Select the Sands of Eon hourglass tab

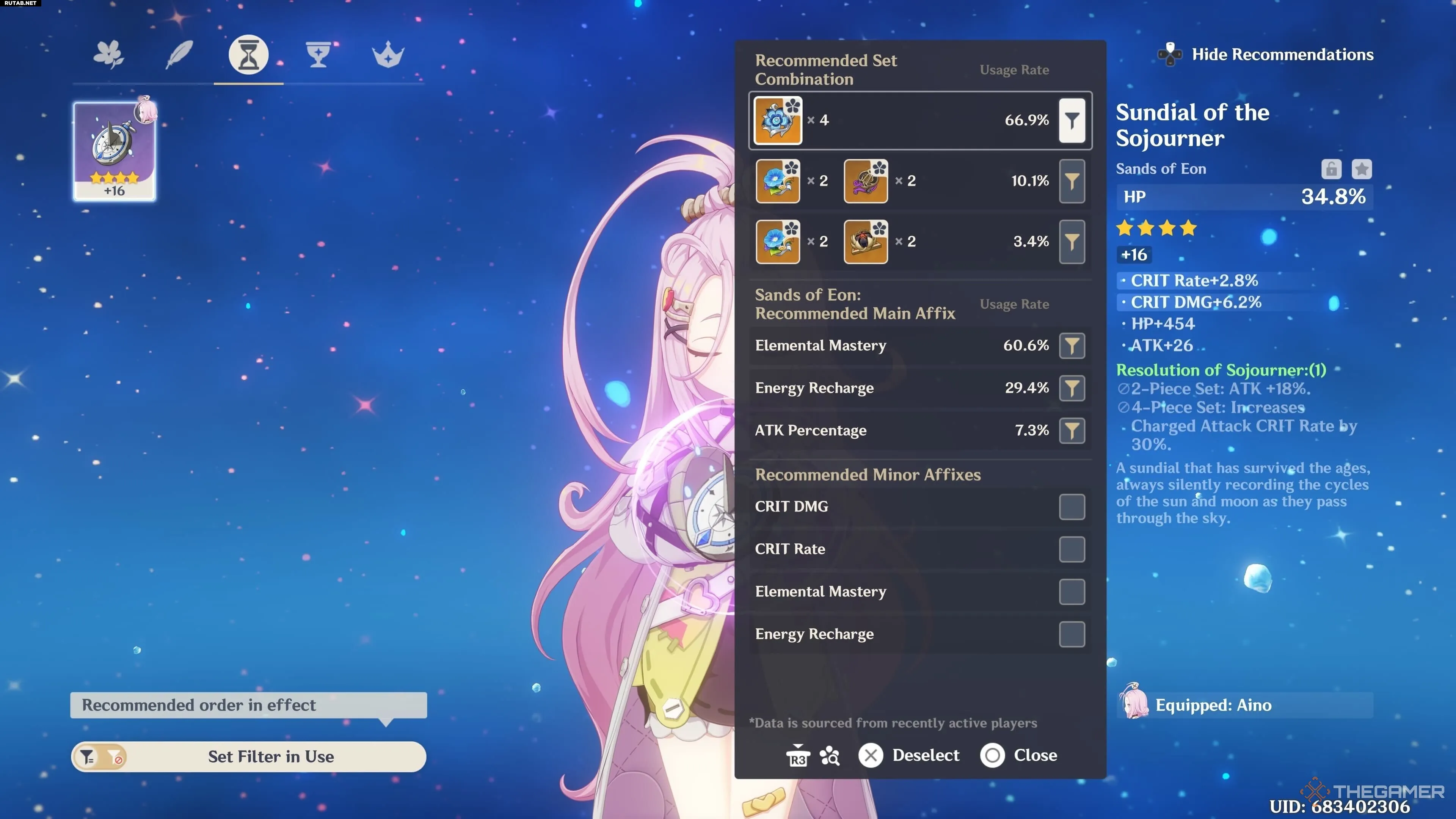coord(248,55)
